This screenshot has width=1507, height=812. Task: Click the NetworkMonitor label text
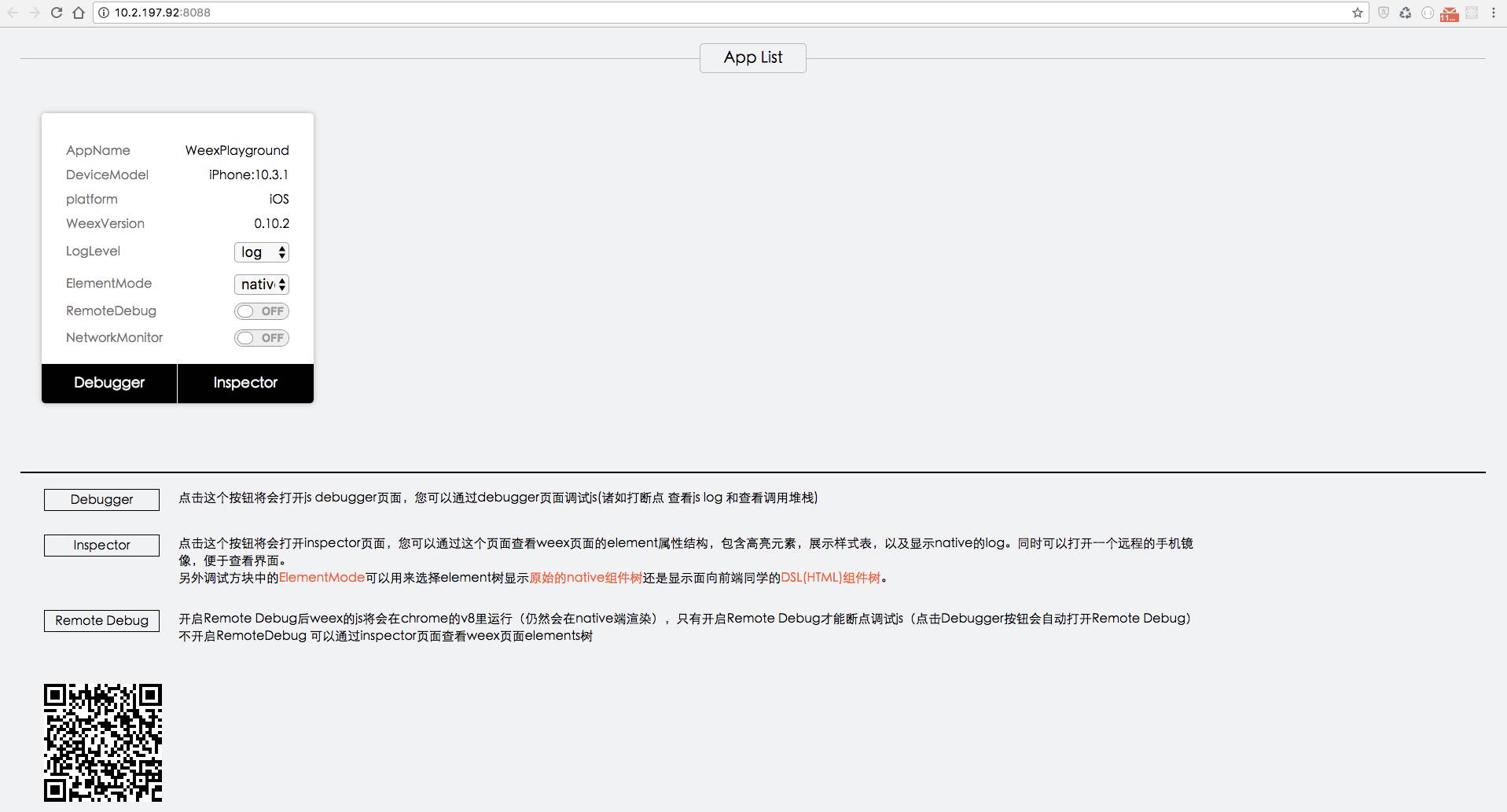tap(114, 338)
